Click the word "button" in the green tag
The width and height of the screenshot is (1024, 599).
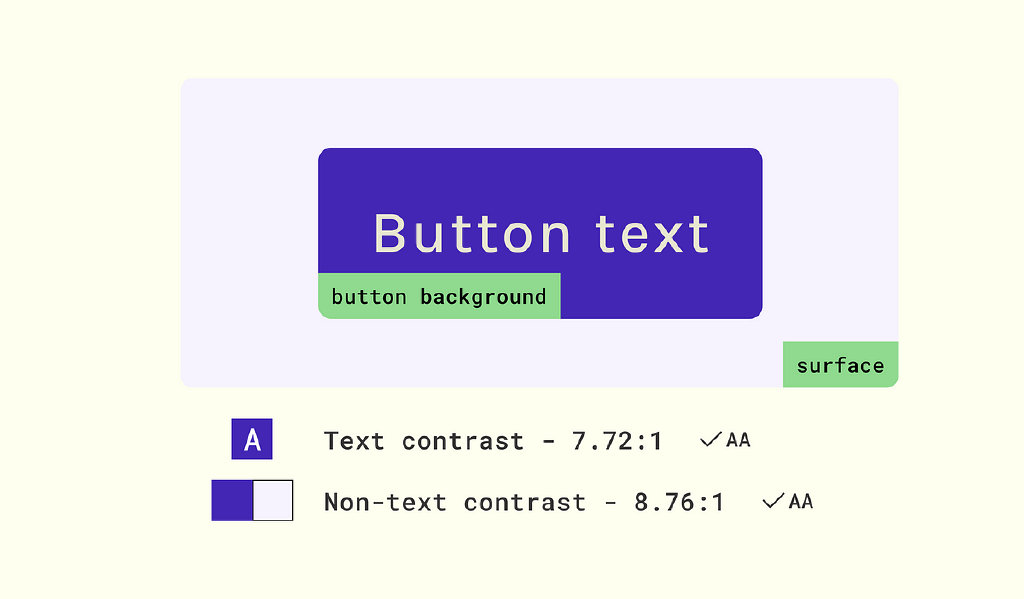pyautogui.click(x=369, y=297)
